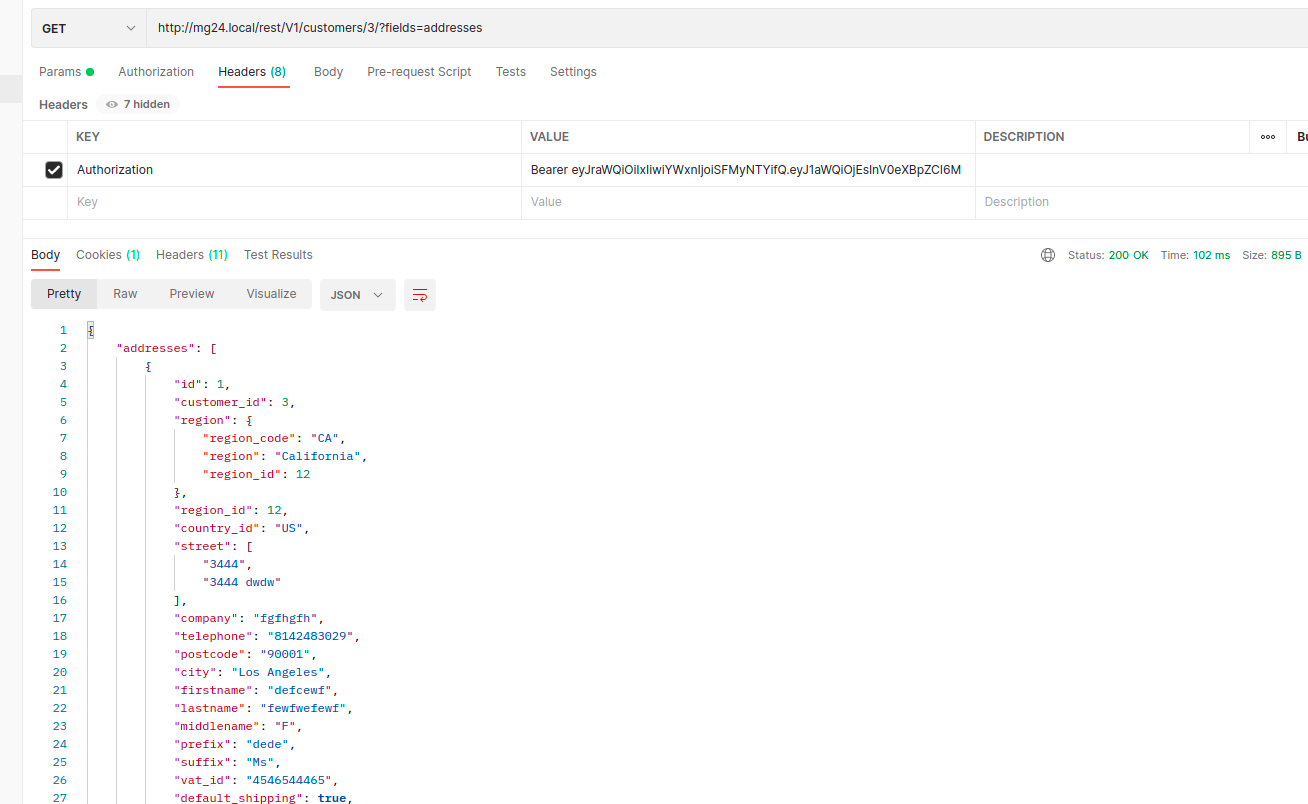Open the GET method dropdown
Image resolution: width=1308 pixels, height=804 pixels.
coord(87,27)
